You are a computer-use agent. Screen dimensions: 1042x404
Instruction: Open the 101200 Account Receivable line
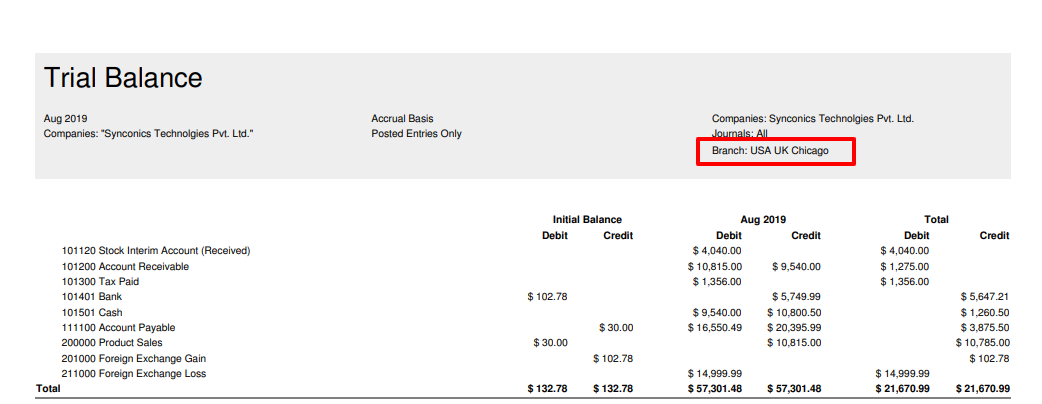point(125,267)
